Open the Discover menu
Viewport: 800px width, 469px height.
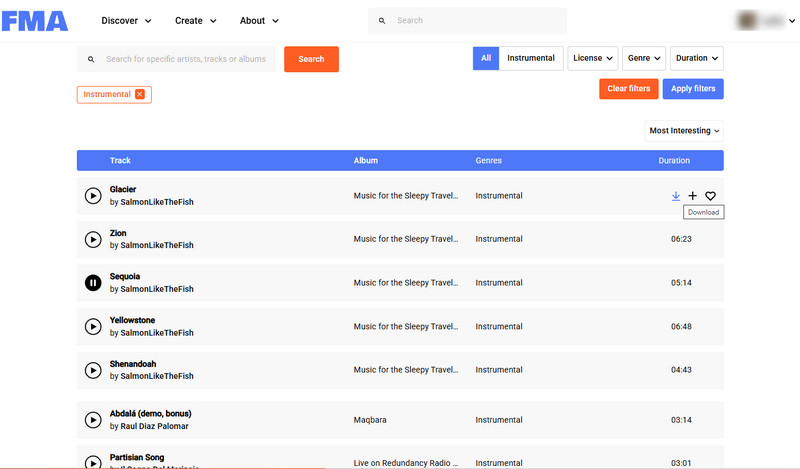(126, 21)
